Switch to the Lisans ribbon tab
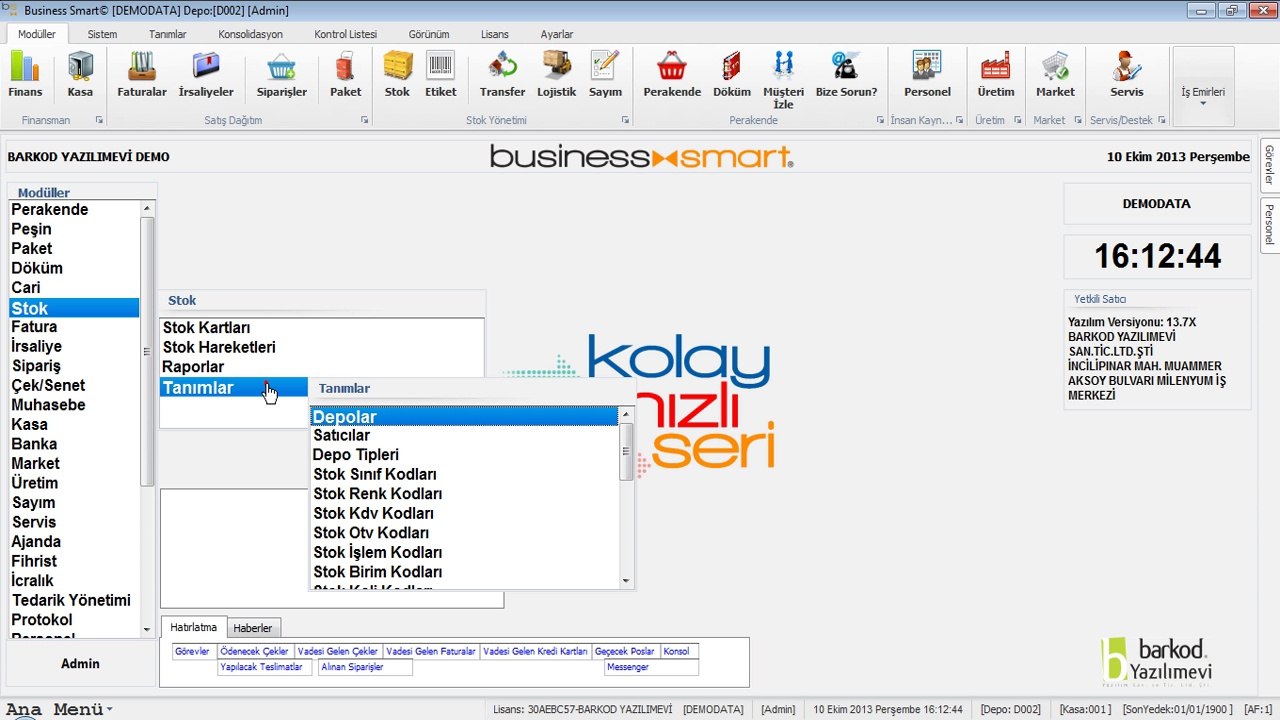Viewport: 1280px width, 720px height. tap(494, 34)
